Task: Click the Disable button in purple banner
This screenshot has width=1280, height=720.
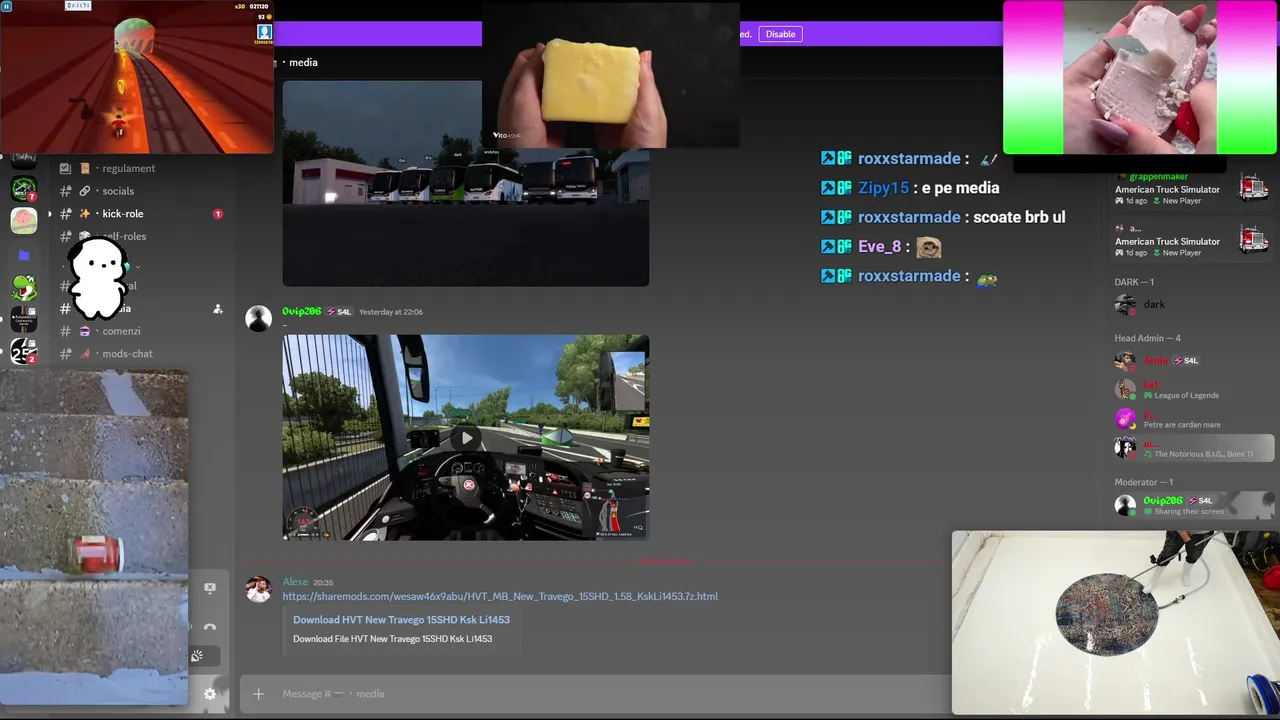Action: pos(780,34)
